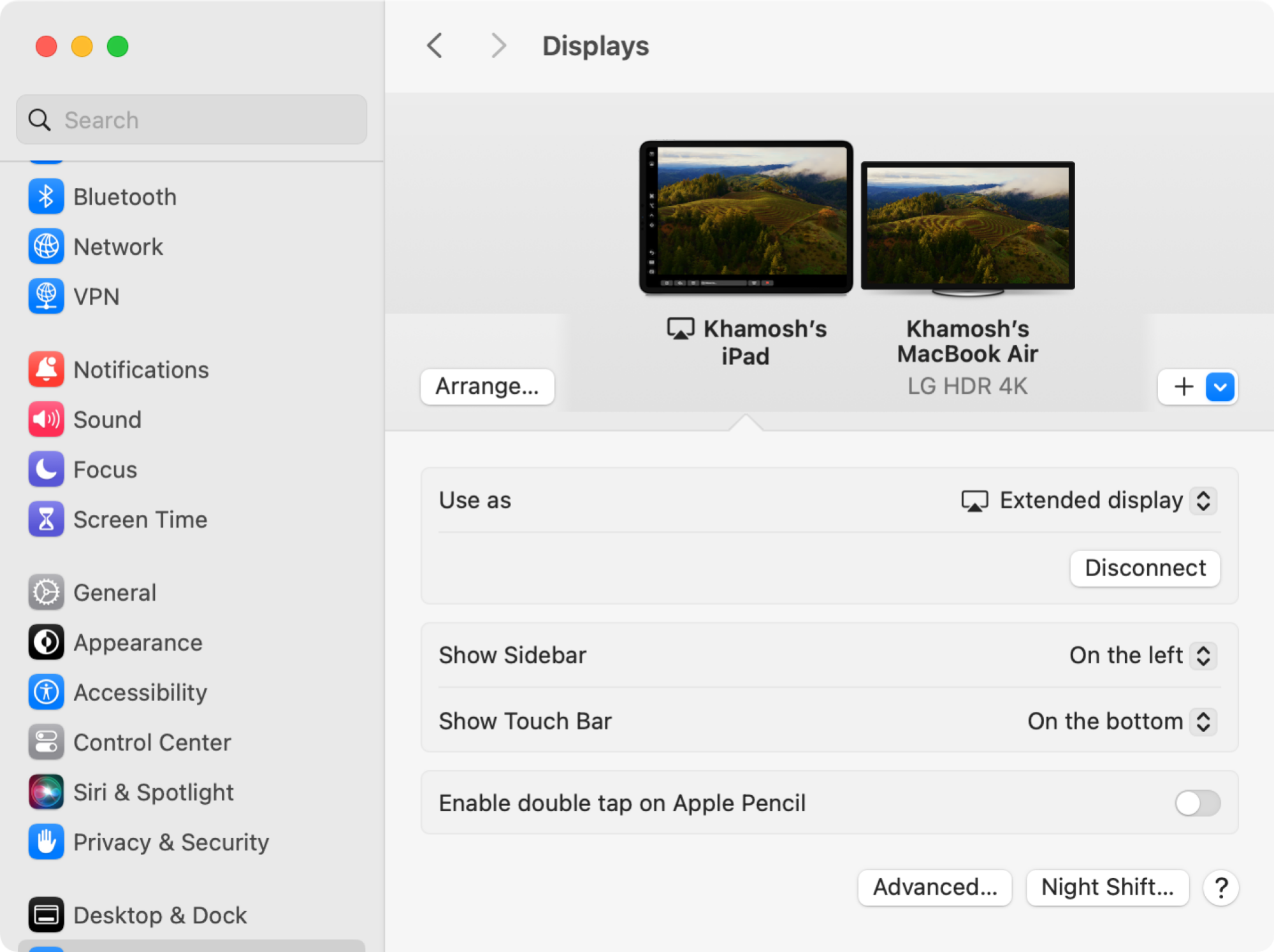Select Appearance label in sidebar
Screen dimensions: 1274x952
click(x=138, y=642)
